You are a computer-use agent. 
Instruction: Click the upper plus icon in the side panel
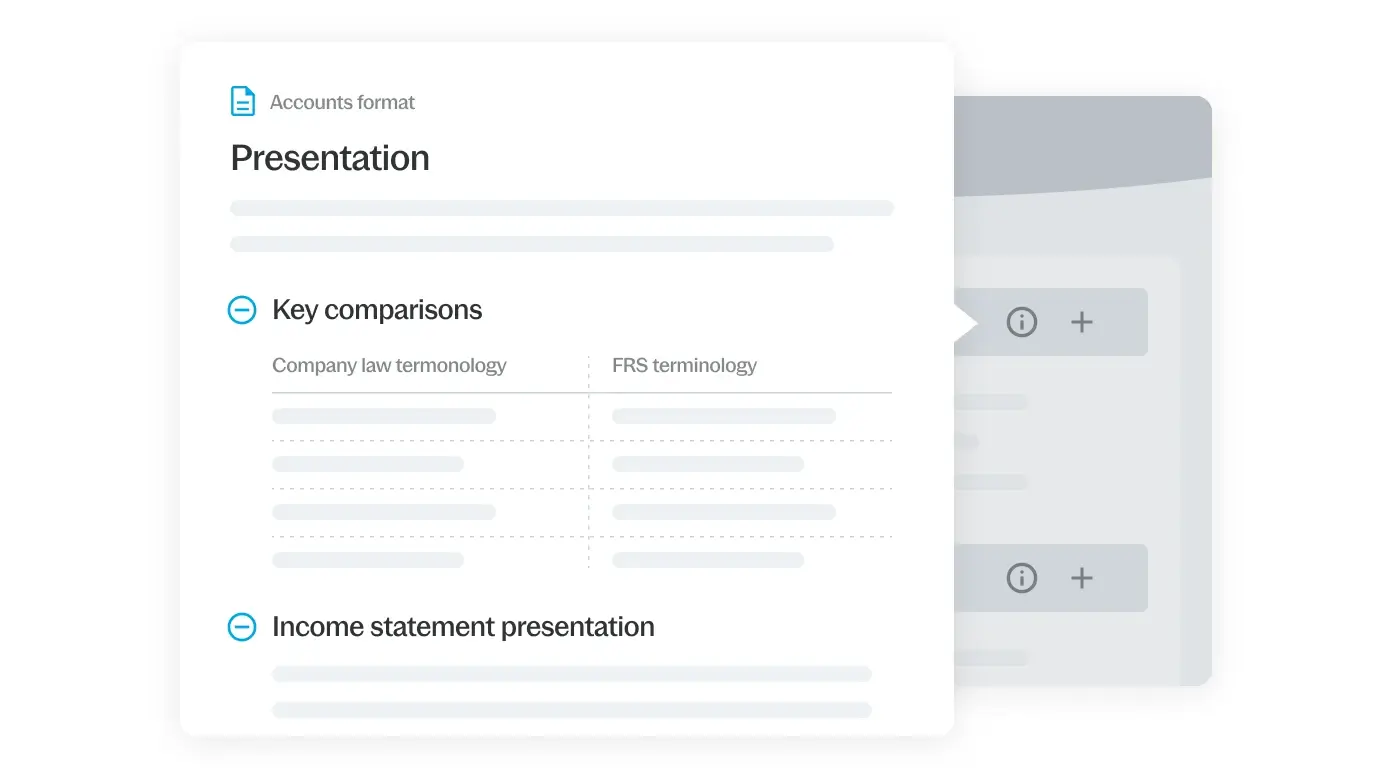tap(1081, 322)
